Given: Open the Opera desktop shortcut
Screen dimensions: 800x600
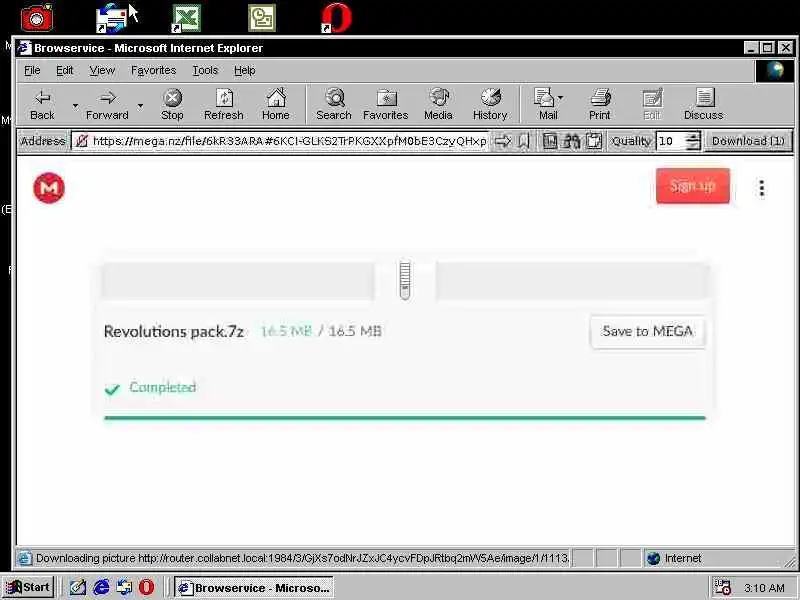Looking at the screenshot, I should point(337,18).
